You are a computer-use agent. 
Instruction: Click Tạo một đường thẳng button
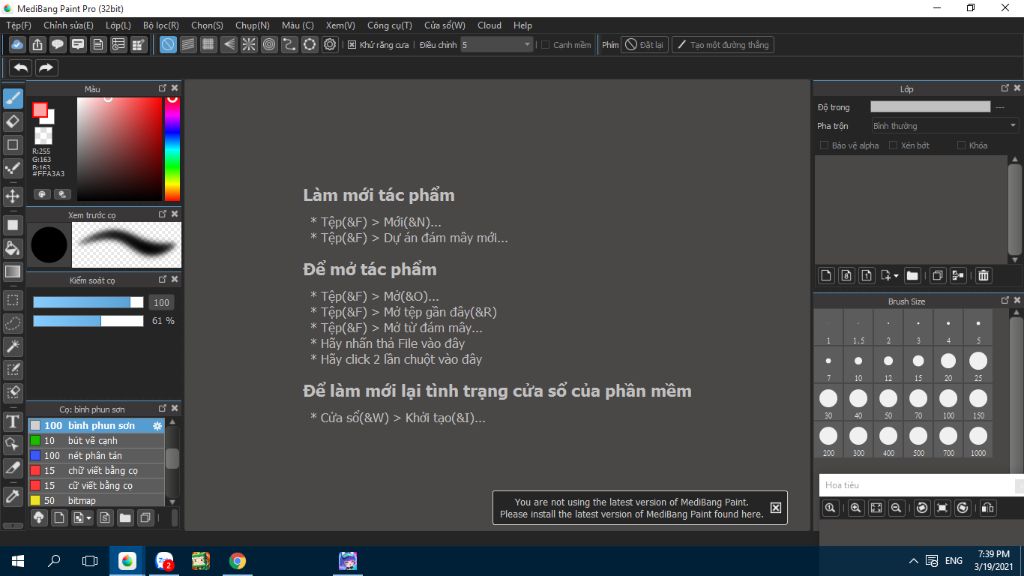723,45
